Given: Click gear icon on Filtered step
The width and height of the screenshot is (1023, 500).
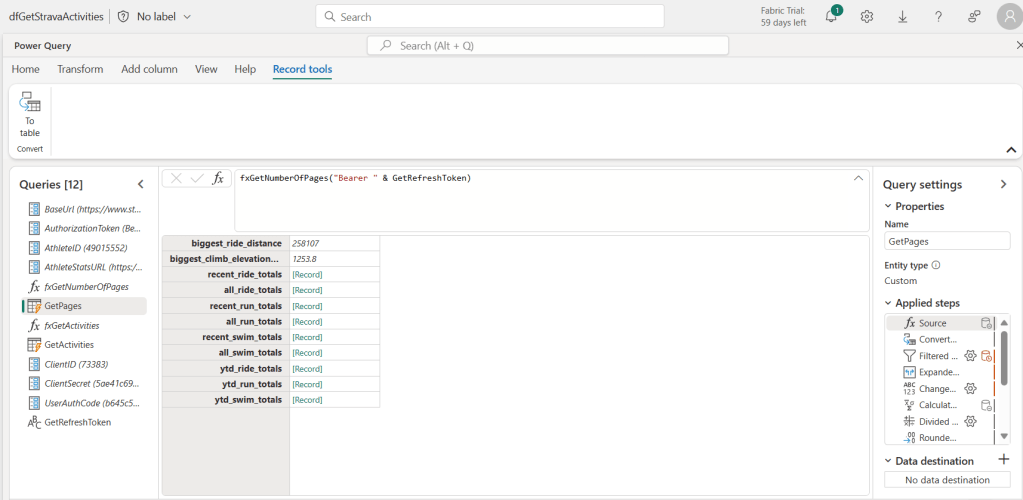Looking at the screenshot, I should tap(969, 356).
